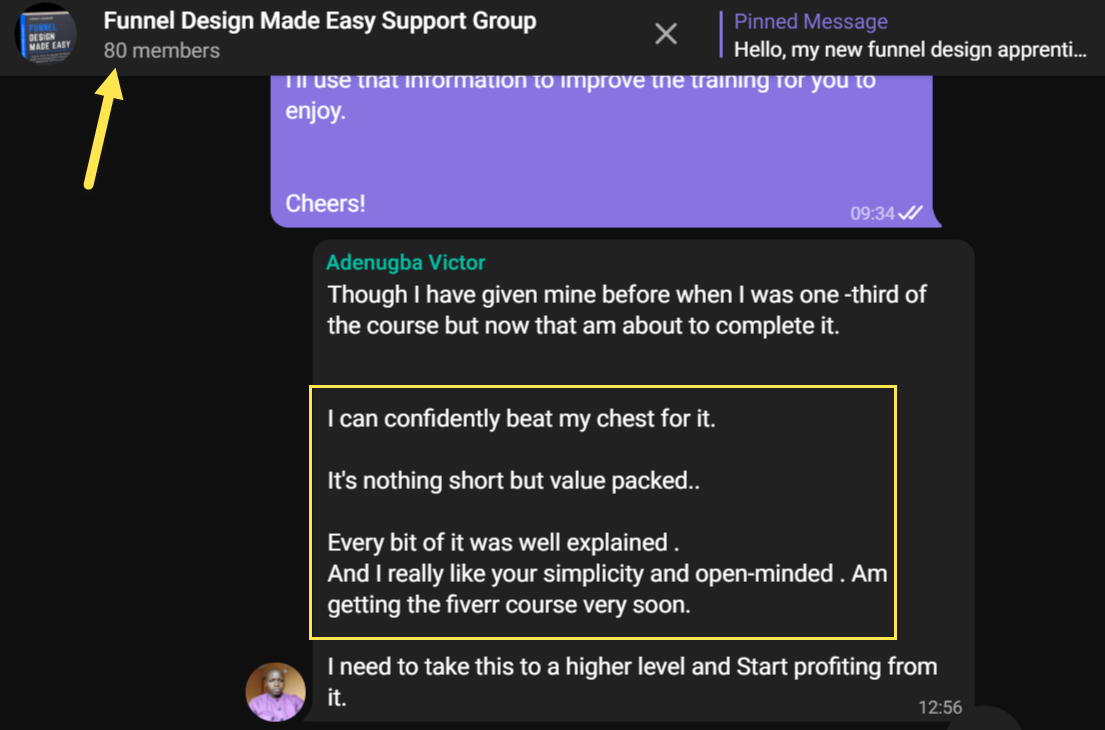Open Adenugba Victor's profile via sender name

pos(405,263)
